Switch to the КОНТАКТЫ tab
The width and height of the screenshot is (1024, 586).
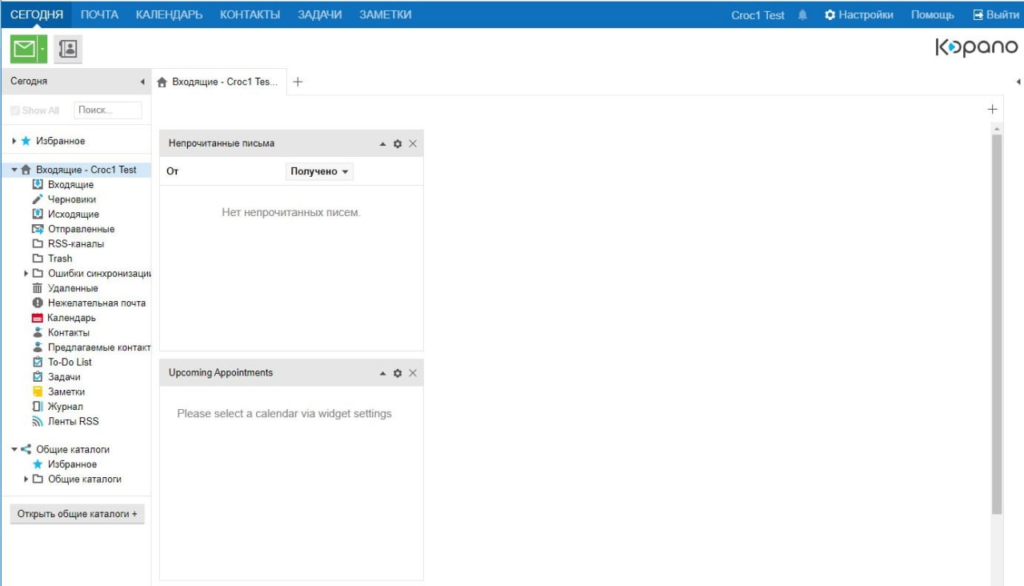coord(249,14)
